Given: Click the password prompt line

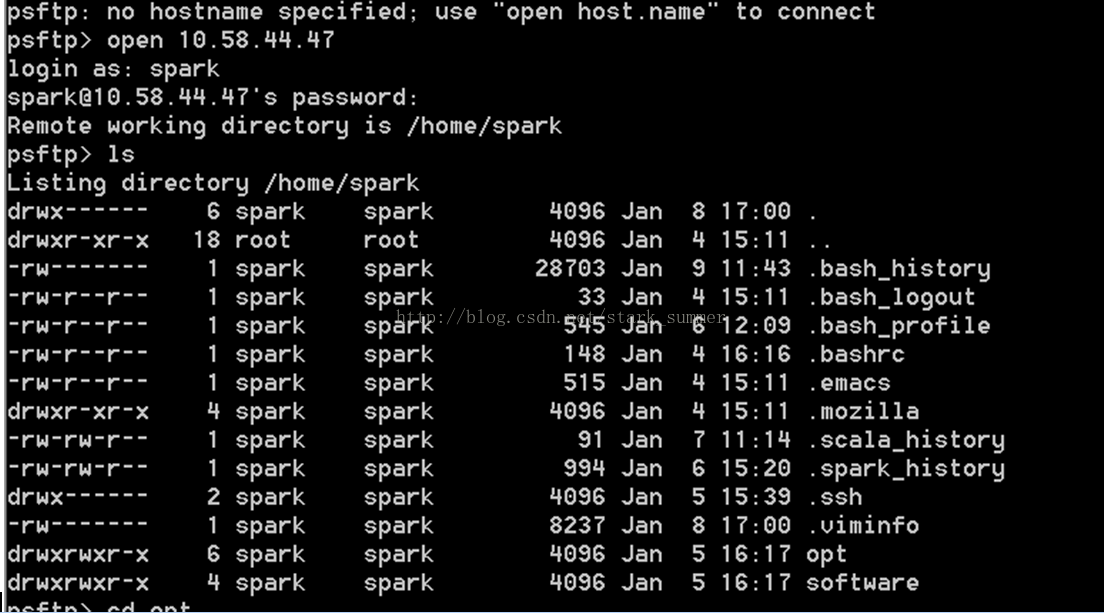Looking at the screenshot, I should 213,97.
